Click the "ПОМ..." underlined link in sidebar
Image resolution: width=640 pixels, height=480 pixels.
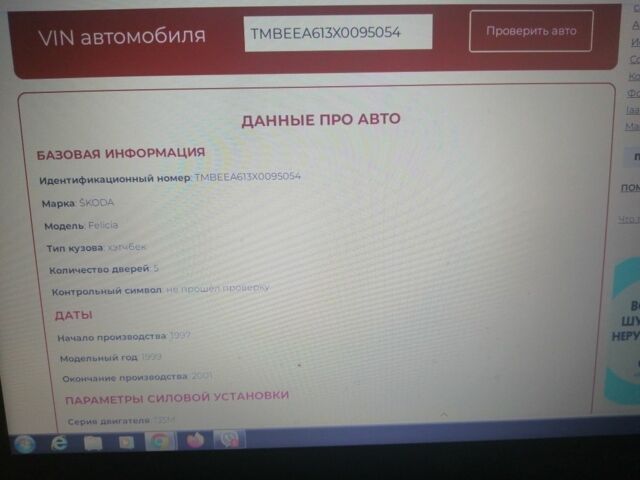[629, 188]
